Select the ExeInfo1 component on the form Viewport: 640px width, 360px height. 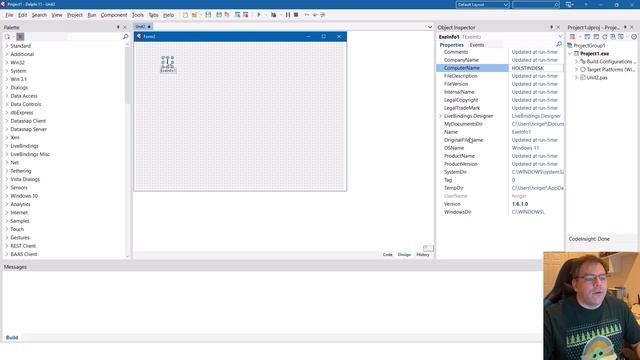tap(168, 64)
